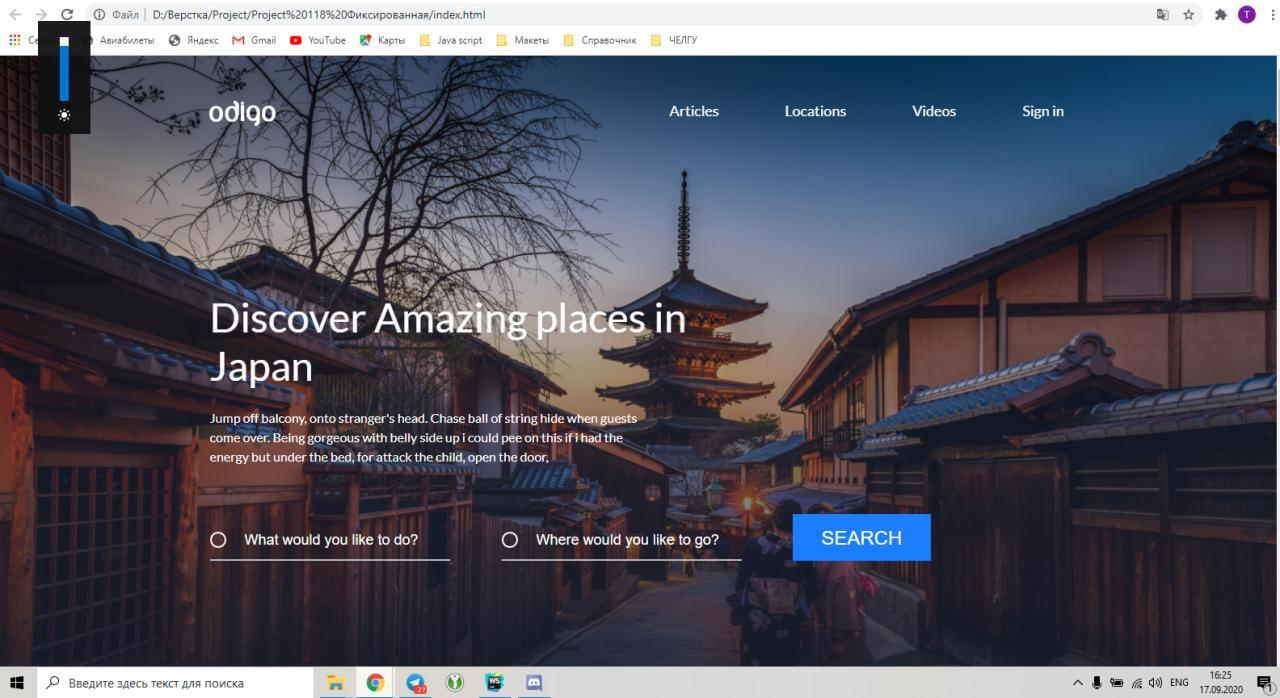Screen dimensions: 1280x698
Task: Go forward with the browser arrow
Action: [x=40, y=14]
